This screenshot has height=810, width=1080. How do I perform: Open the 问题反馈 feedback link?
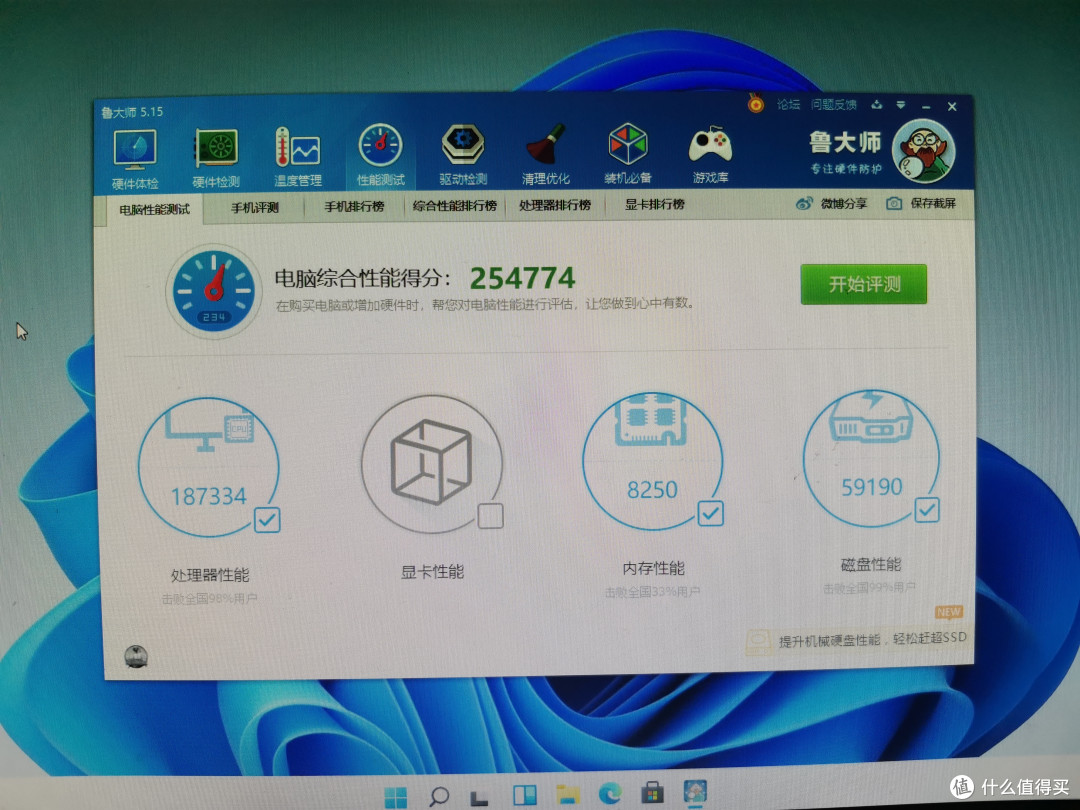(833, 104)
